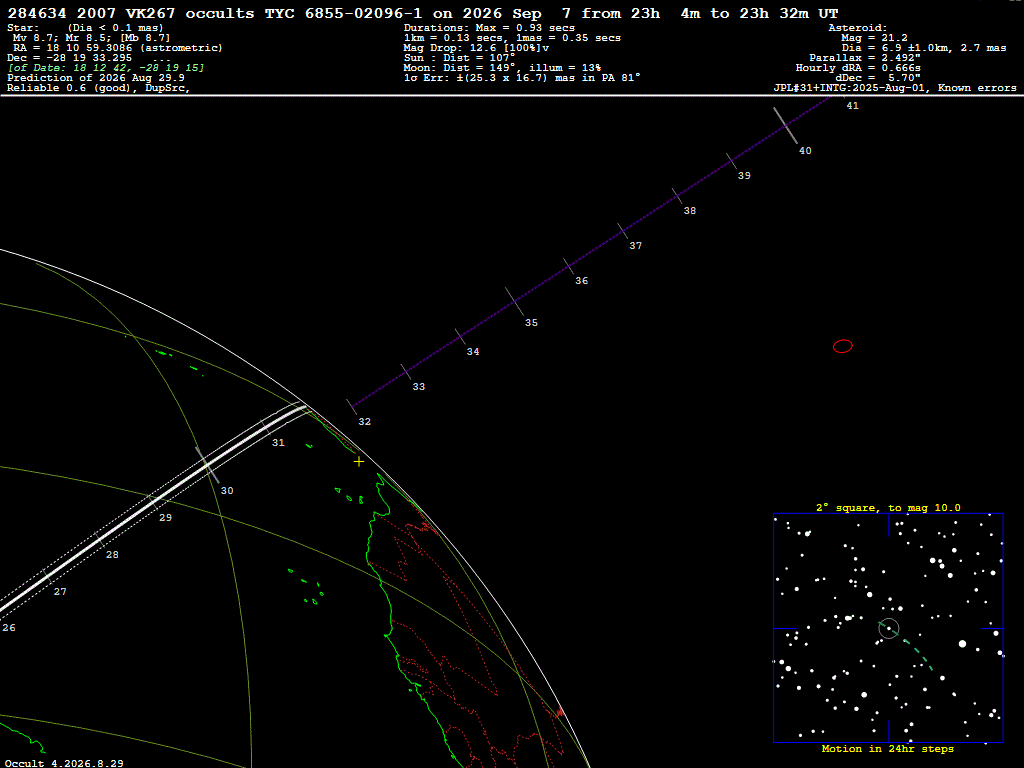Click the minute 37 path label
This screenshot has width=1024, height=768.
(x=635, y=246)
